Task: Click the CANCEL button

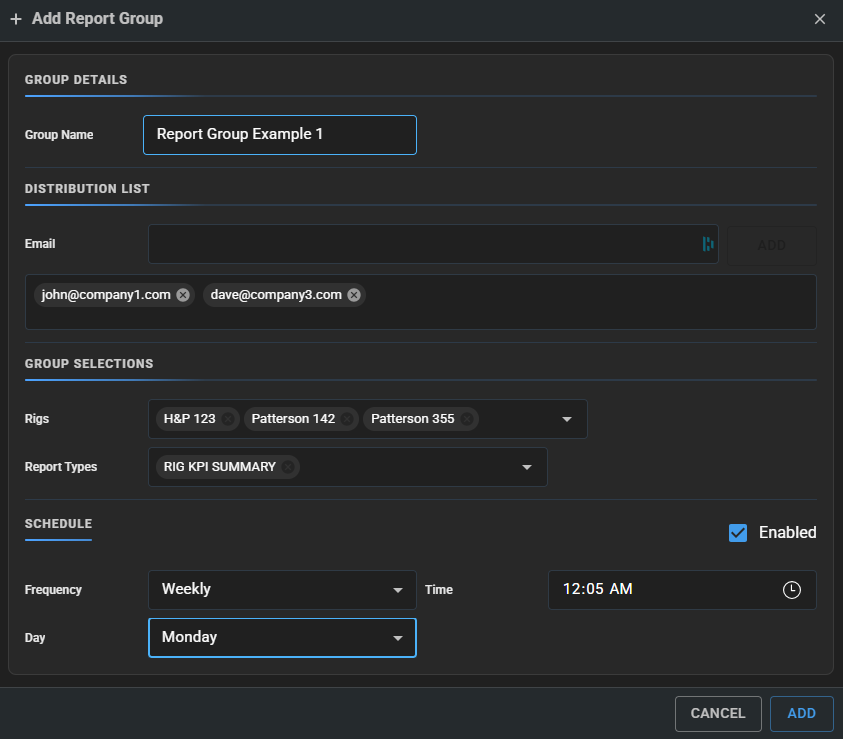Action: (x=718, y=714)
